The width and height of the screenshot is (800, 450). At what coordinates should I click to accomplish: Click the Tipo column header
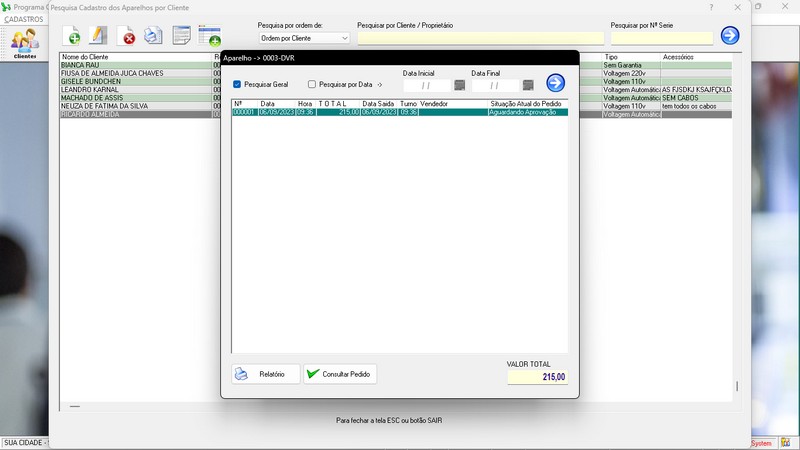(632, 57)
